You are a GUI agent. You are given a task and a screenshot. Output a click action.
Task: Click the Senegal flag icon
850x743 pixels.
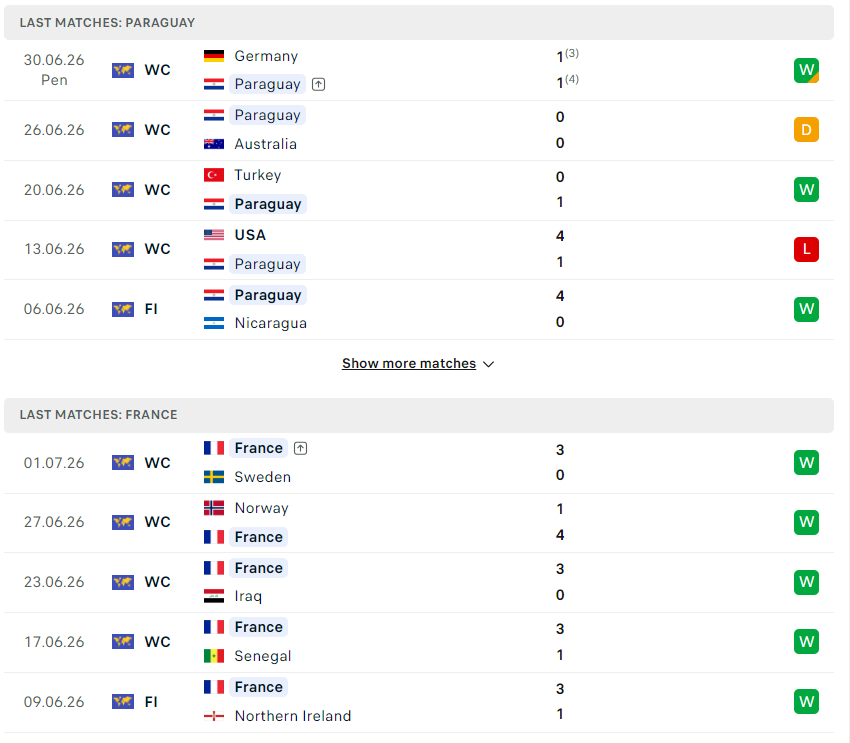[x=214, y=656]
